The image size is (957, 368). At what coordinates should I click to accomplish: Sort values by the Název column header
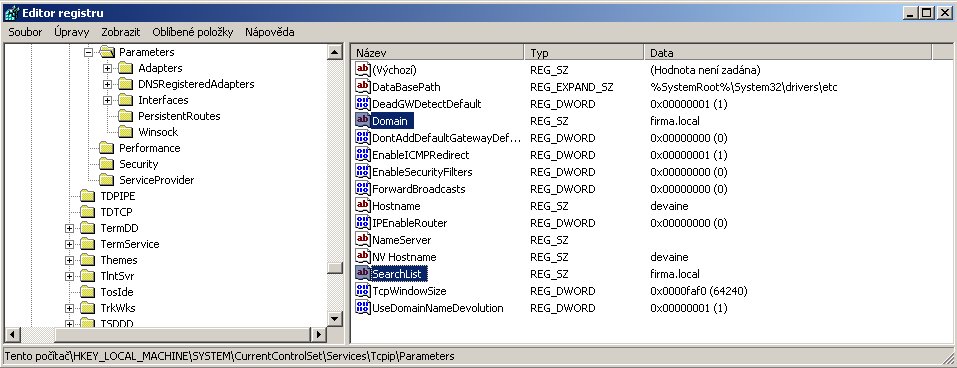point(438,53)
